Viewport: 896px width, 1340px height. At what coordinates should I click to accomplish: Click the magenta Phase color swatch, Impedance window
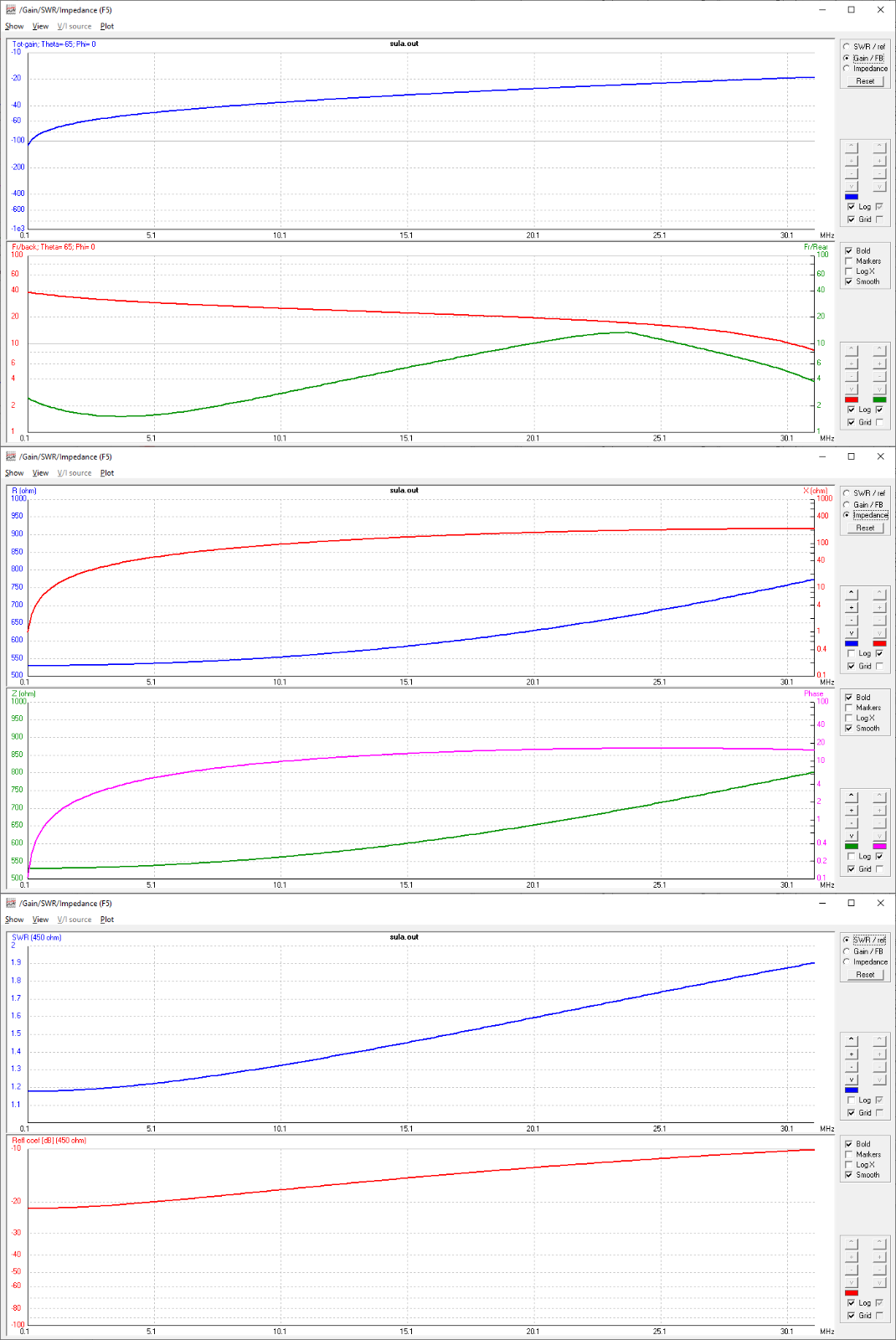pos(879,846)
